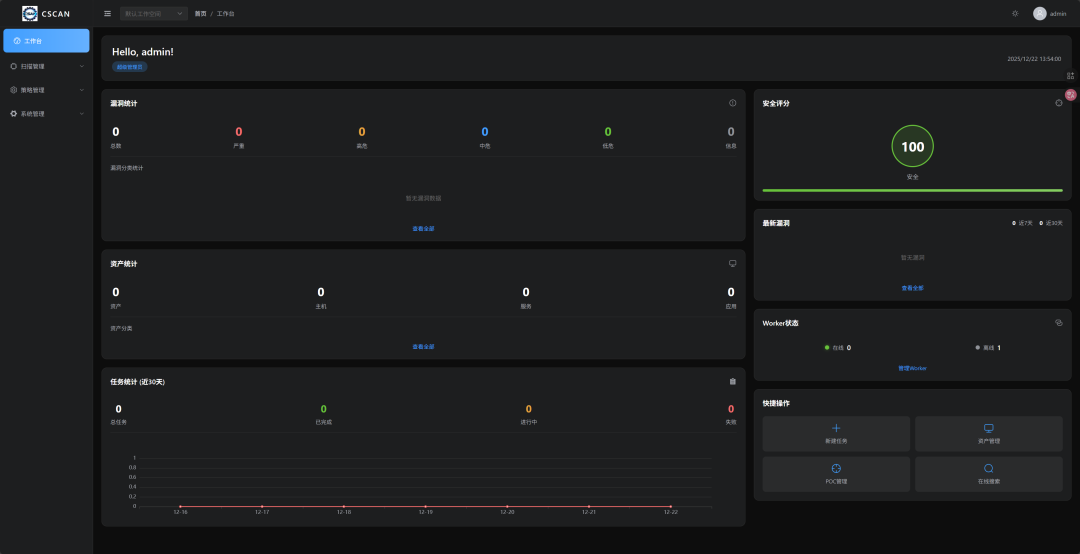Expand the 系统管理 sidebar menu
The height and width of the screenshot is (554, 1080).
point(46,114)
